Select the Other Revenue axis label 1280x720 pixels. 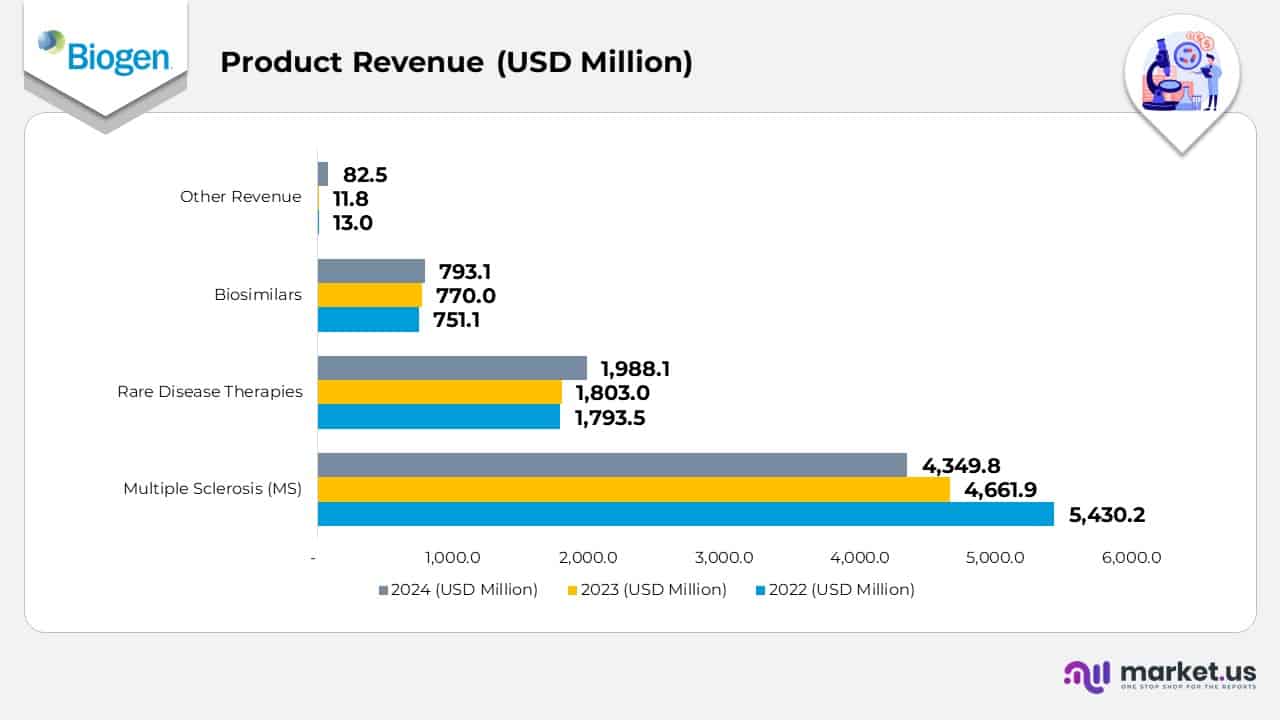(x=241, y=197)
